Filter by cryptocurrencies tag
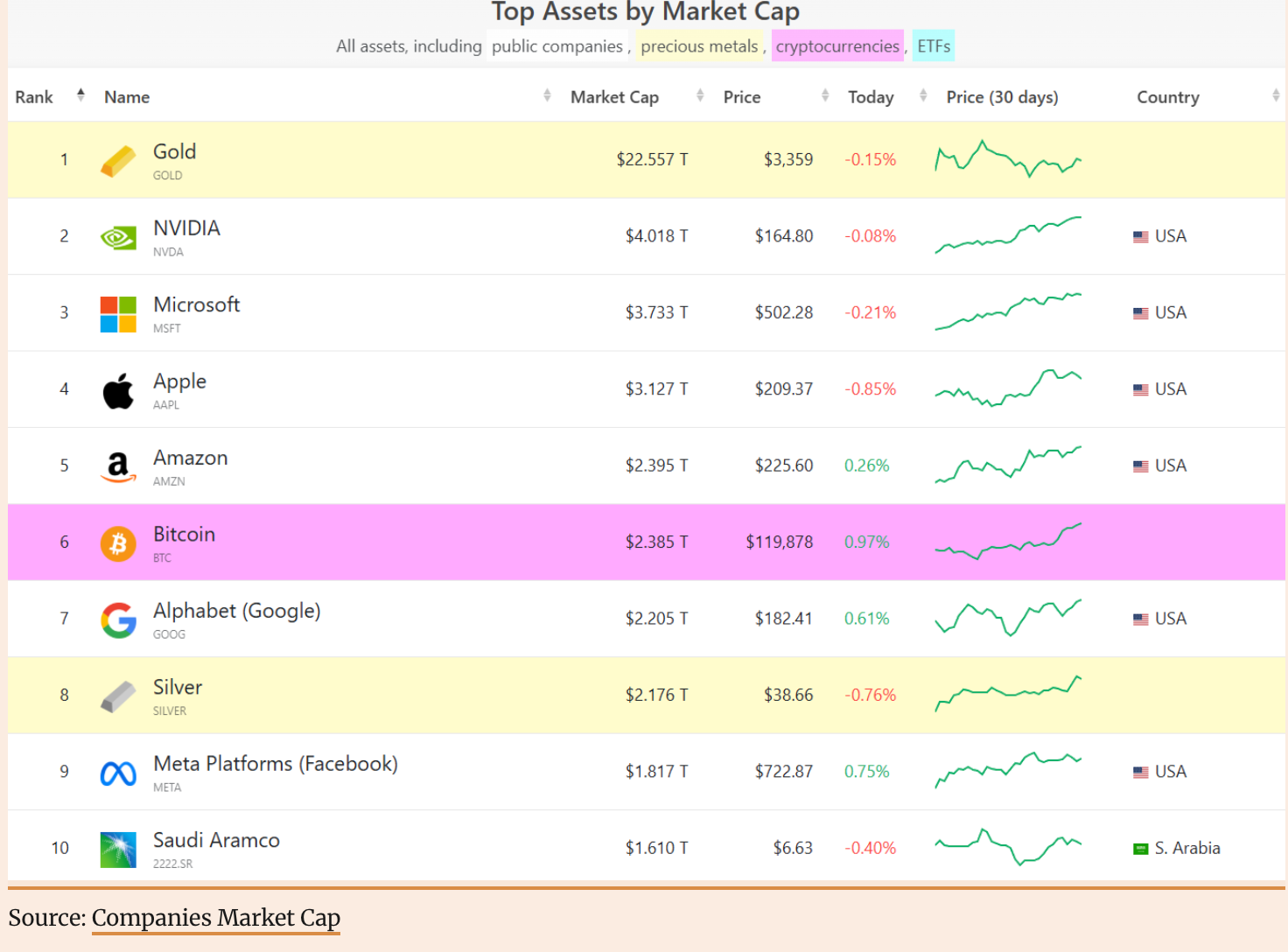Screen dimensions: 1288x952 (837, 45)
